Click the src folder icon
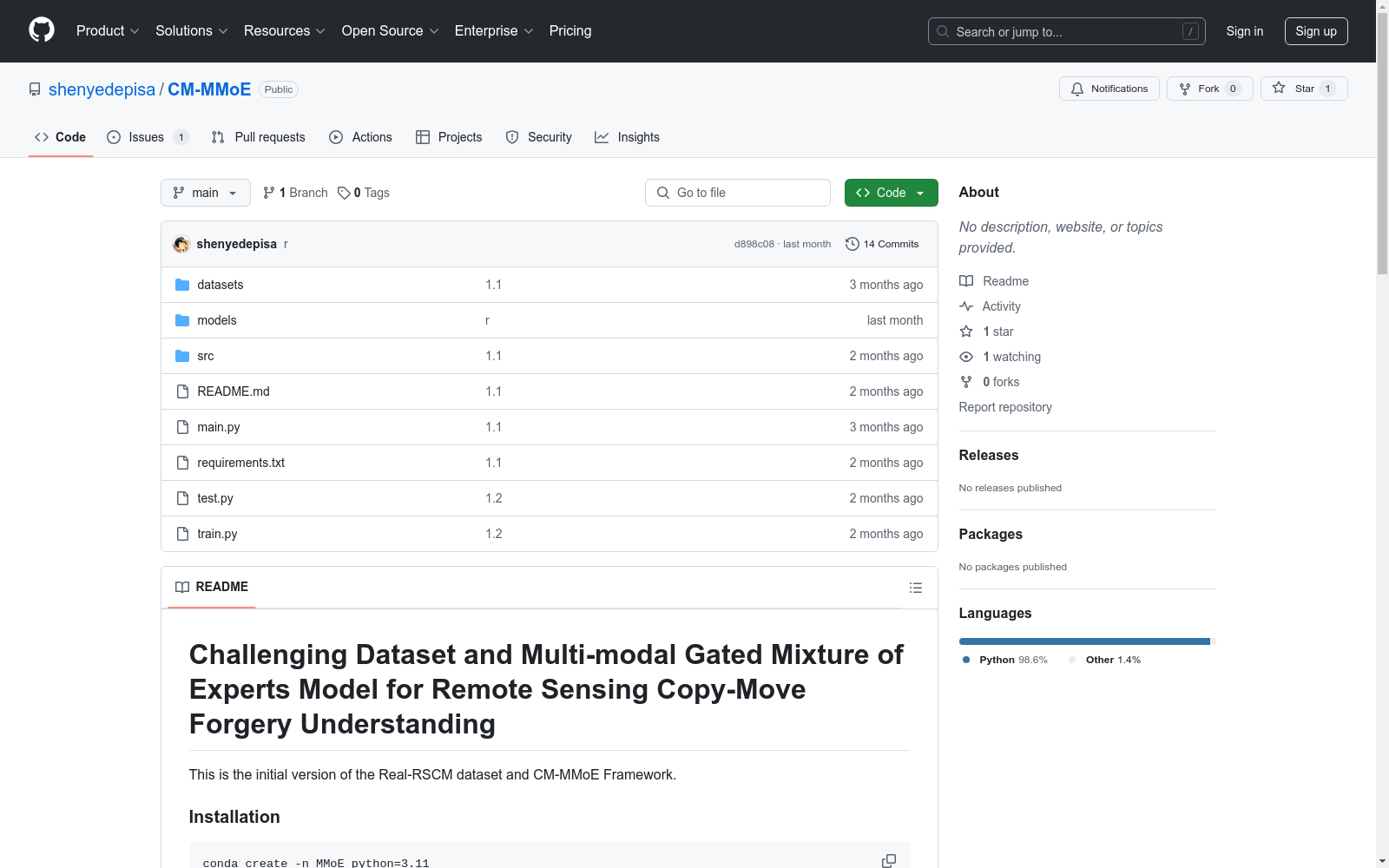Viewport: 1389px width, 868px height. [x=182, y=356]
